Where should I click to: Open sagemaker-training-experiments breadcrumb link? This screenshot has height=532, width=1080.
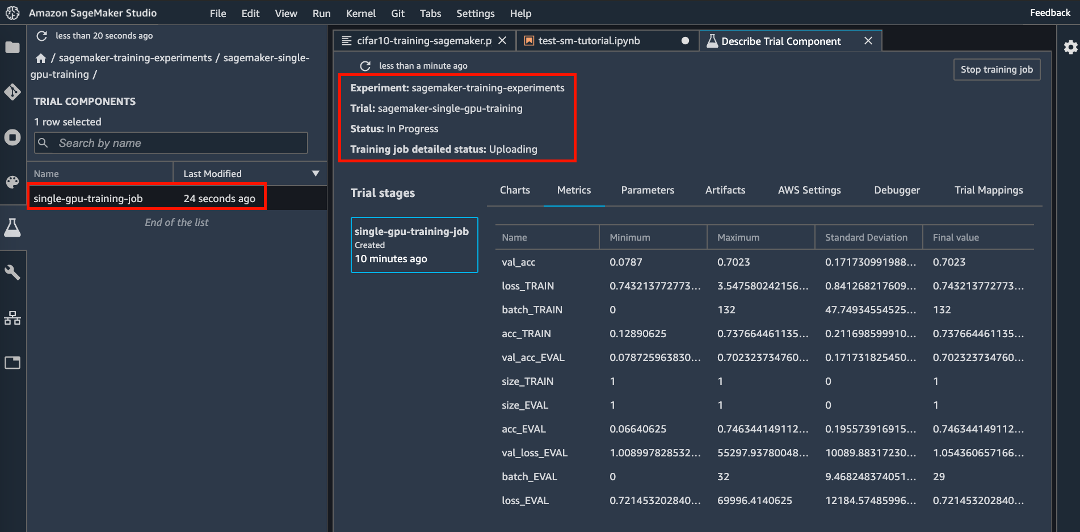tap(135, 58)
